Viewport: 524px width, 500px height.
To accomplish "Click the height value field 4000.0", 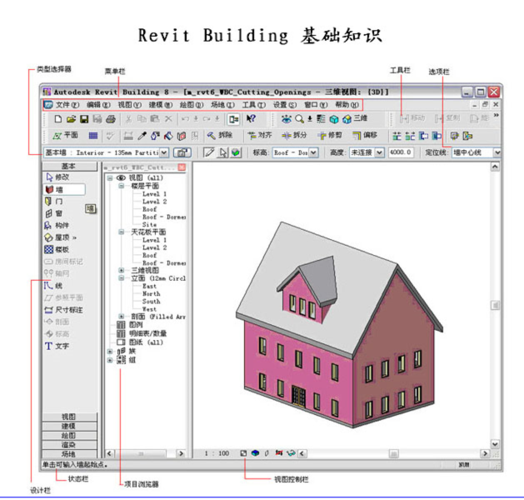I will click(400, 152).
